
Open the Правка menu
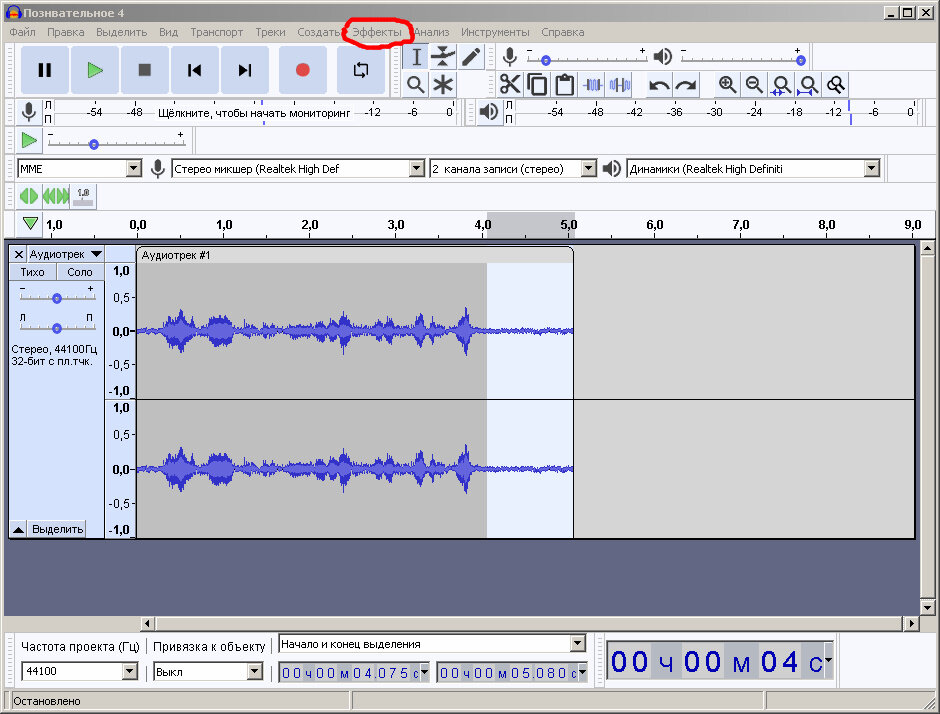coord(65,32)
